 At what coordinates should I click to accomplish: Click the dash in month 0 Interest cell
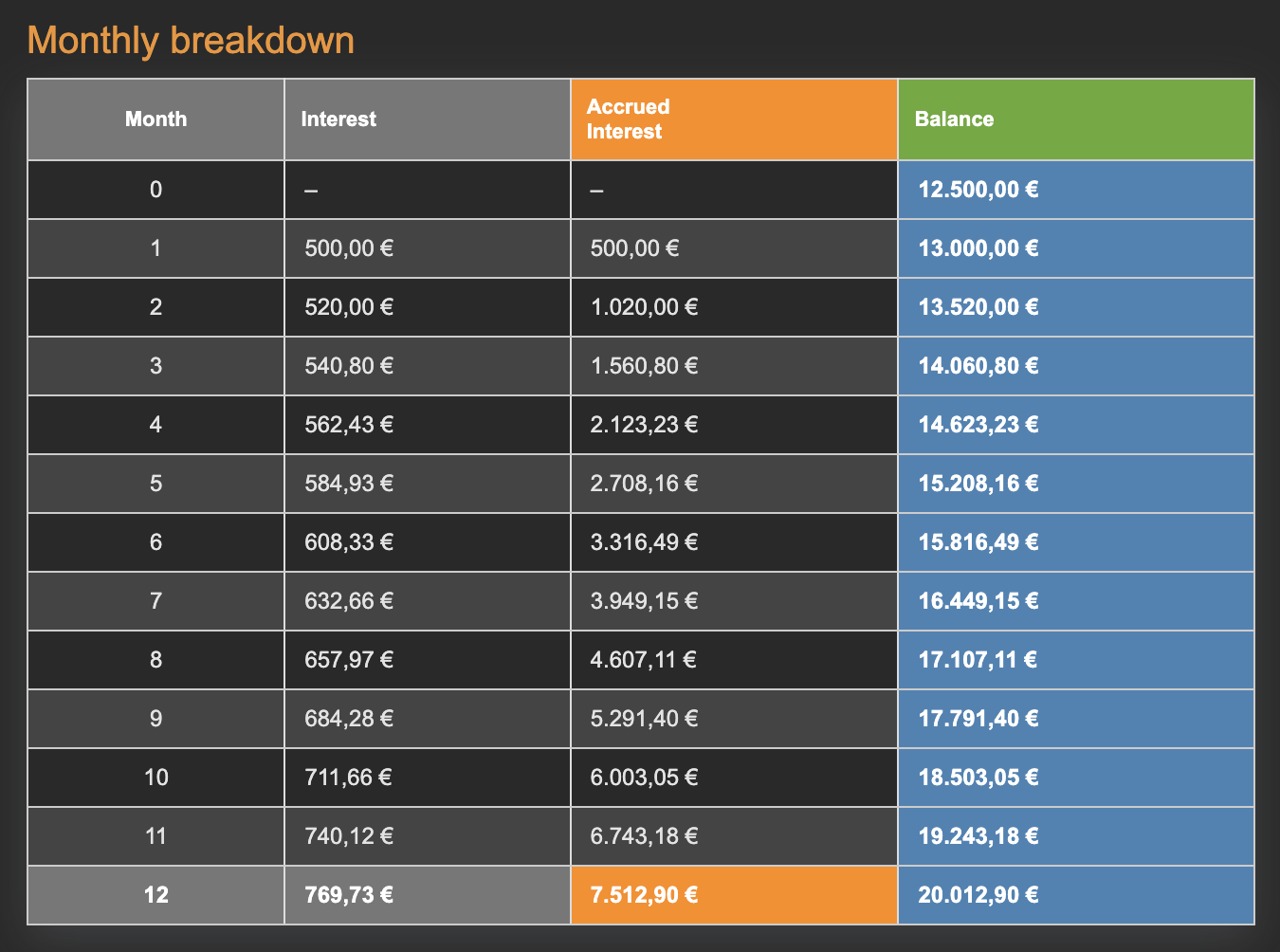coord(311,191)
